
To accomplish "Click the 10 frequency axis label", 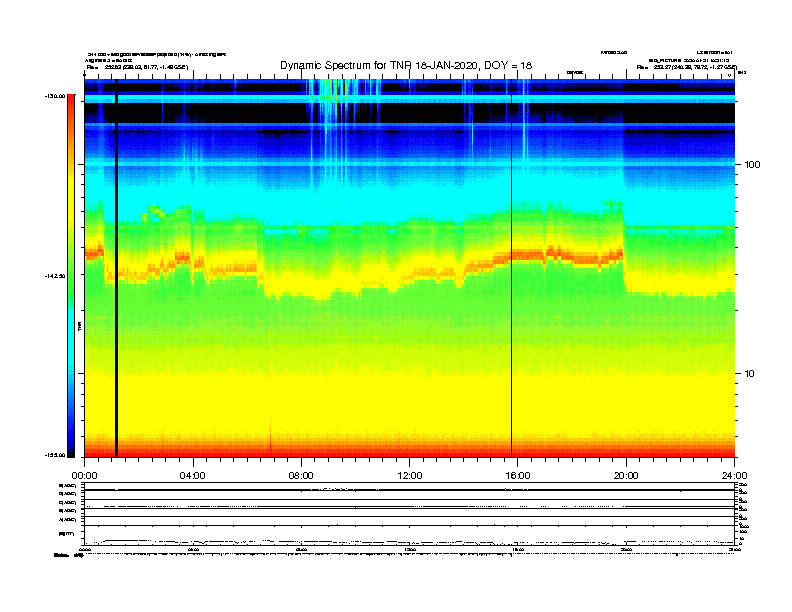I will 750,374.
